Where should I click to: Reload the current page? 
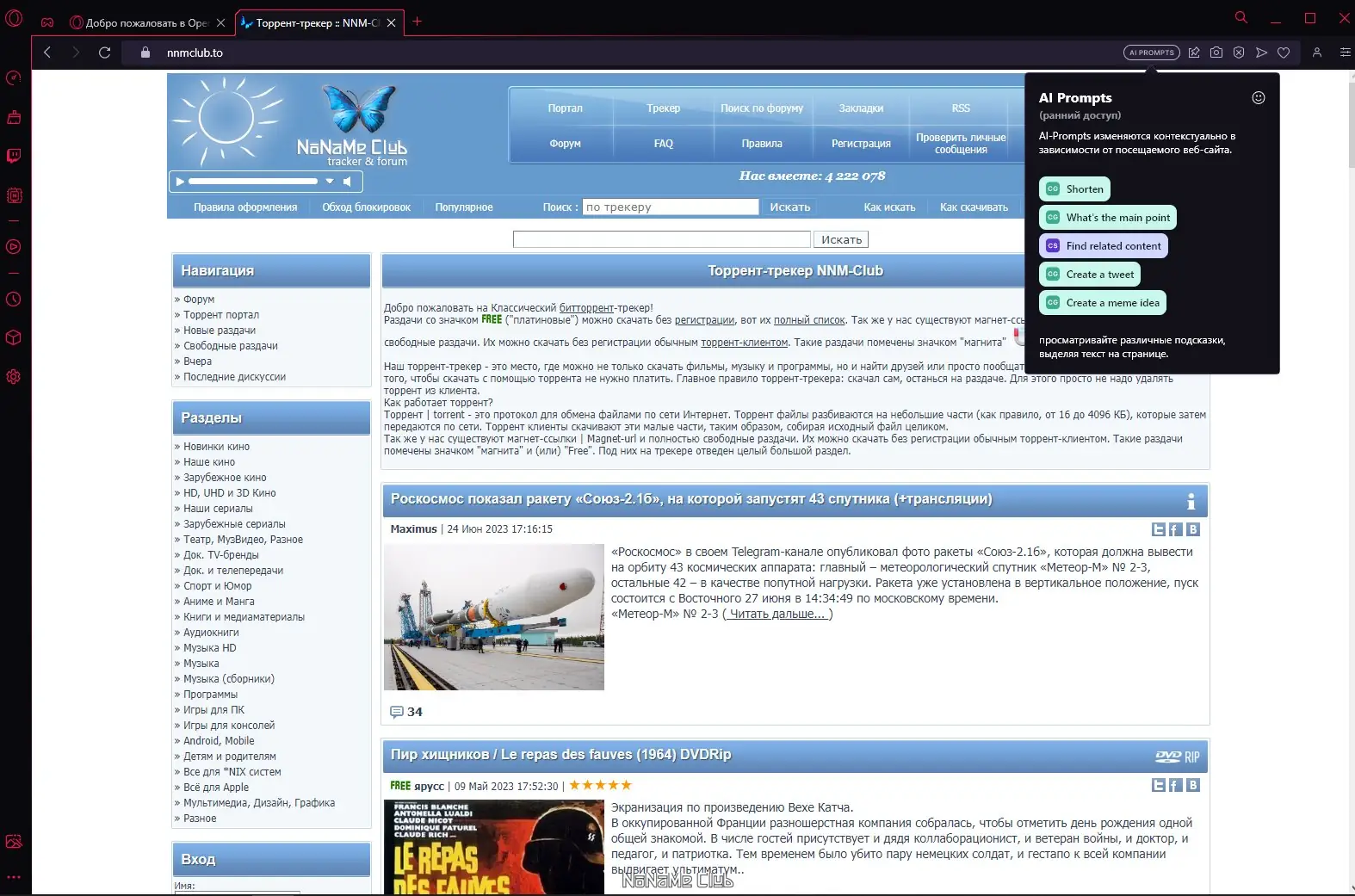105,53
